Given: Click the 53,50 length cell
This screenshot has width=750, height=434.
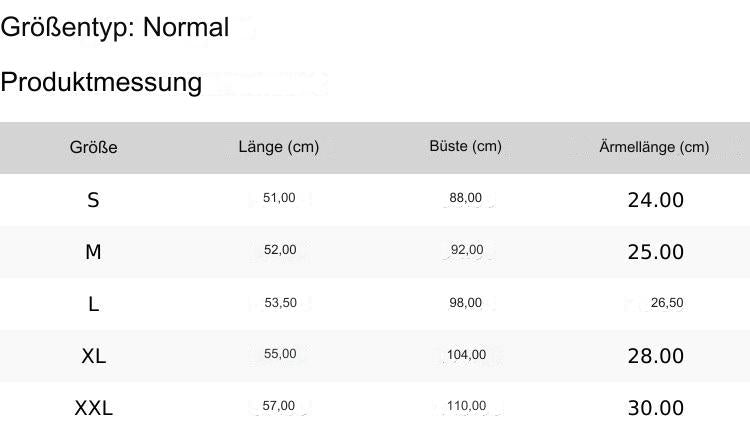Looking at the screenshot, I should [x=280, y=303].
